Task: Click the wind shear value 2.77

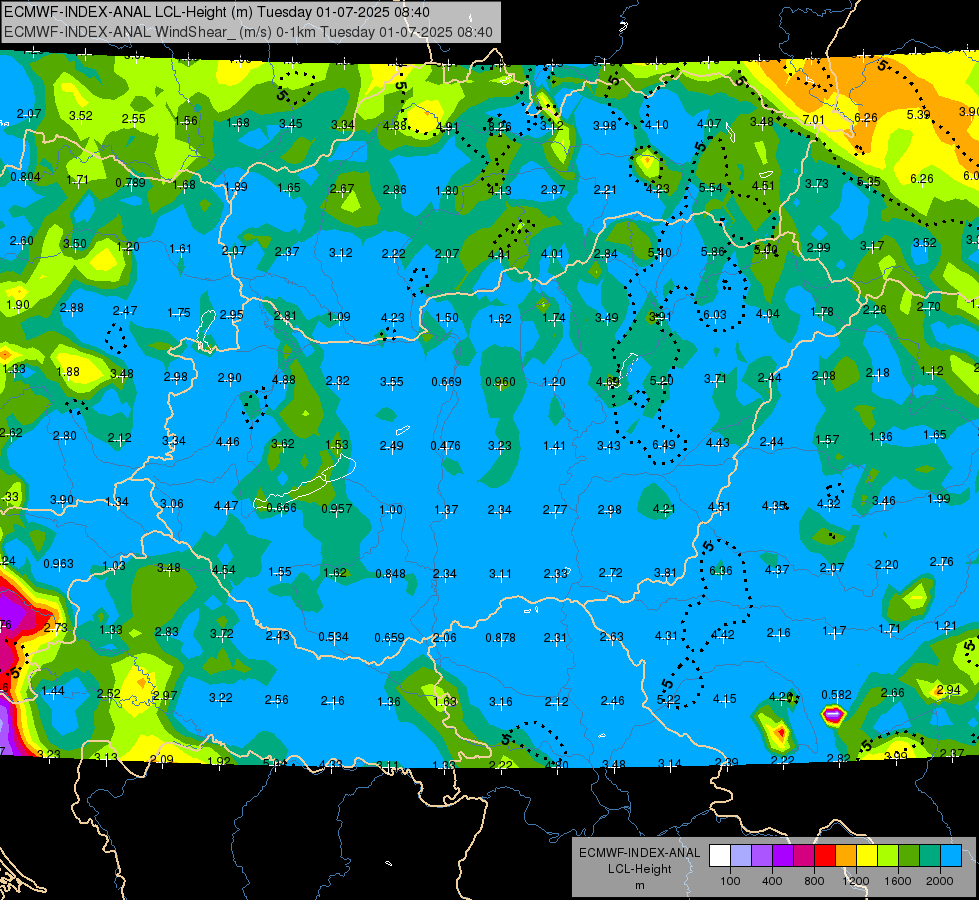Action: click(x=555, y=510)
